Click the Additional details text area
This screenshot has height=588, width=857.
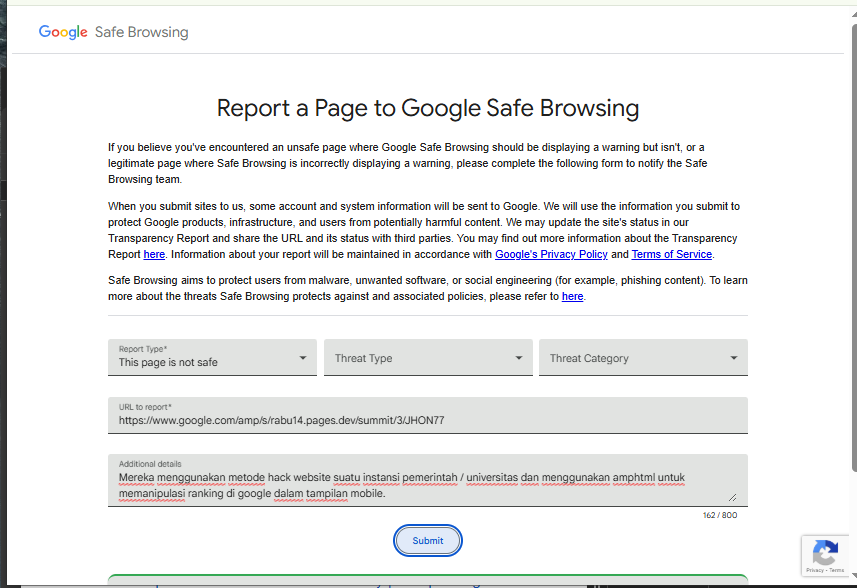(x=428, y=480)
